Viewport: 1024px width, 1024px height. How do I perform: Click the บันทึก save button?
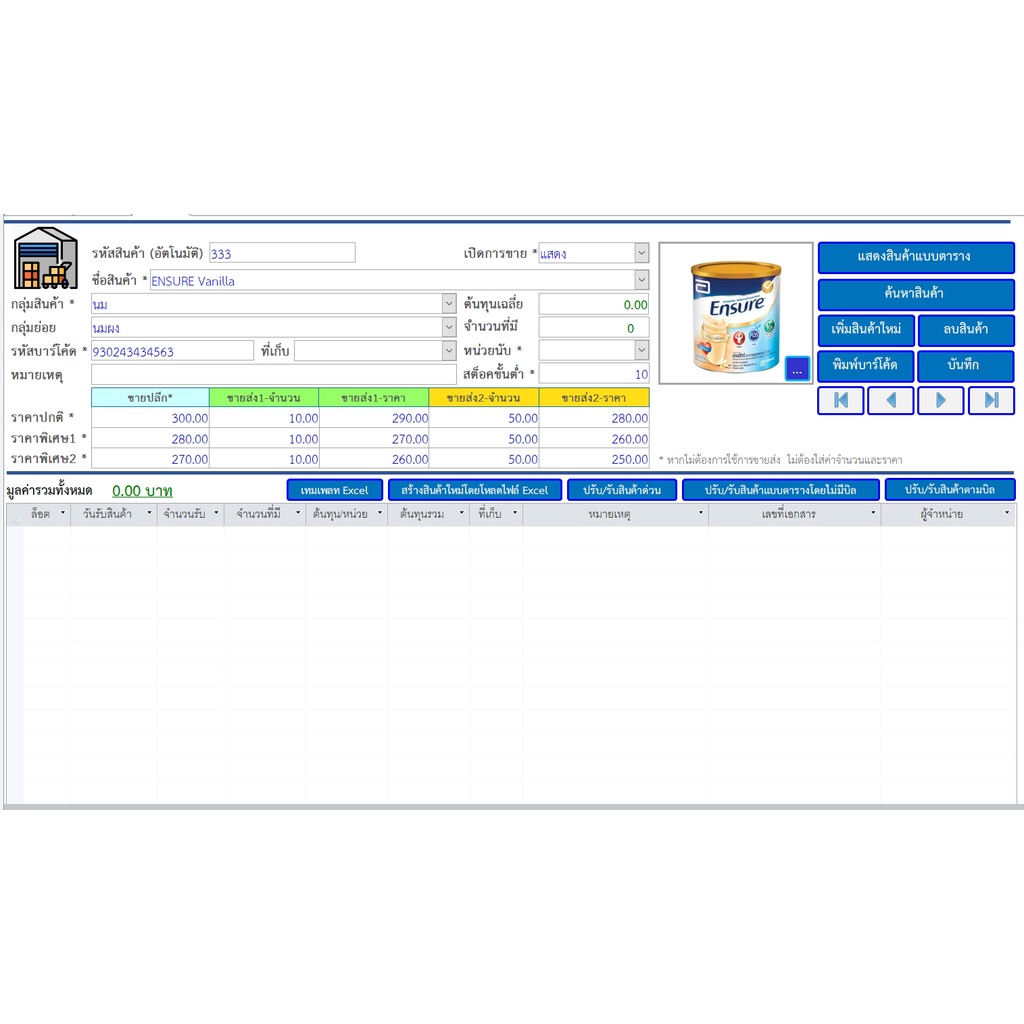pyautogui.click(x=965, y=366)
